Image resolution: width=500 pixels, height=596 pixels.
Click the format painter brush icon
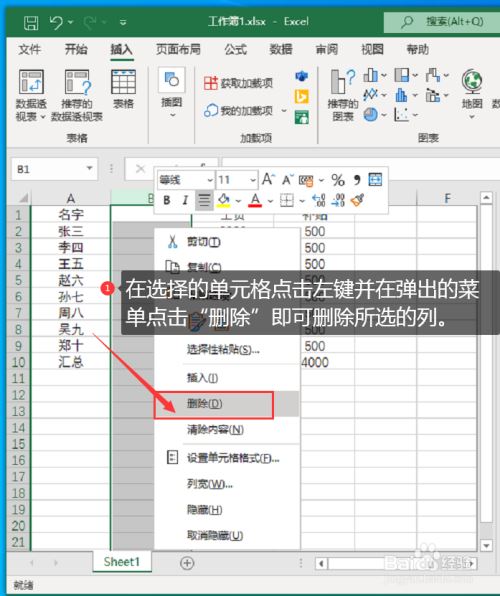point(357,200)
